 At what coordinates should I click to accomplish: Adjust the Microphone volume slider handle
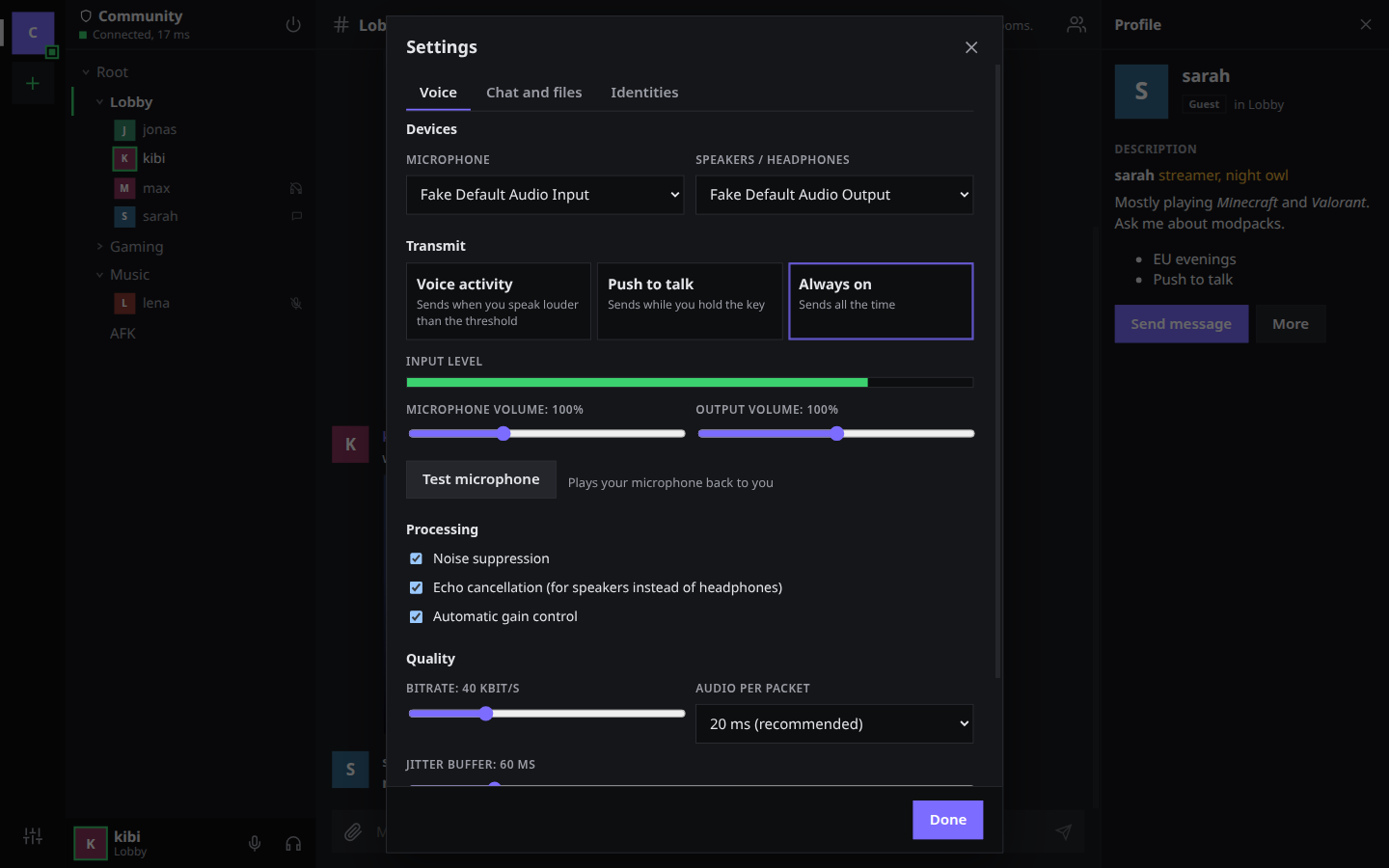[x=504, y=434]
